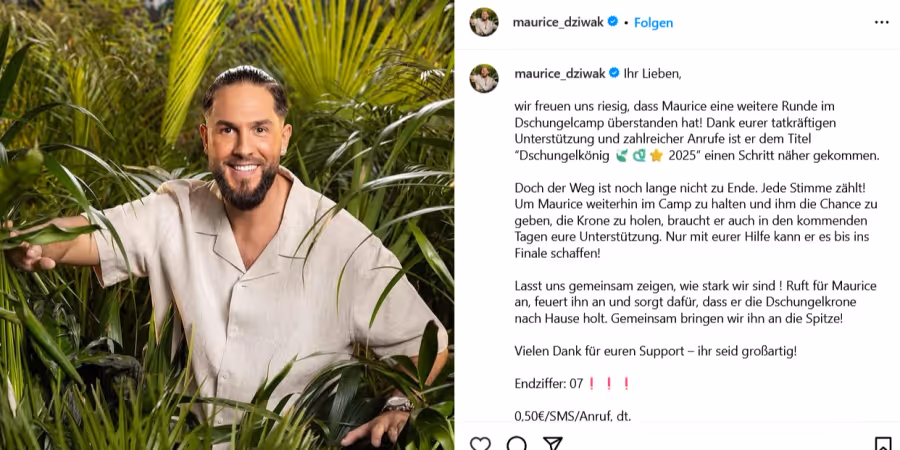Open comments via the speech bubble icon
900x450 pixels.
tap(517, 444)
